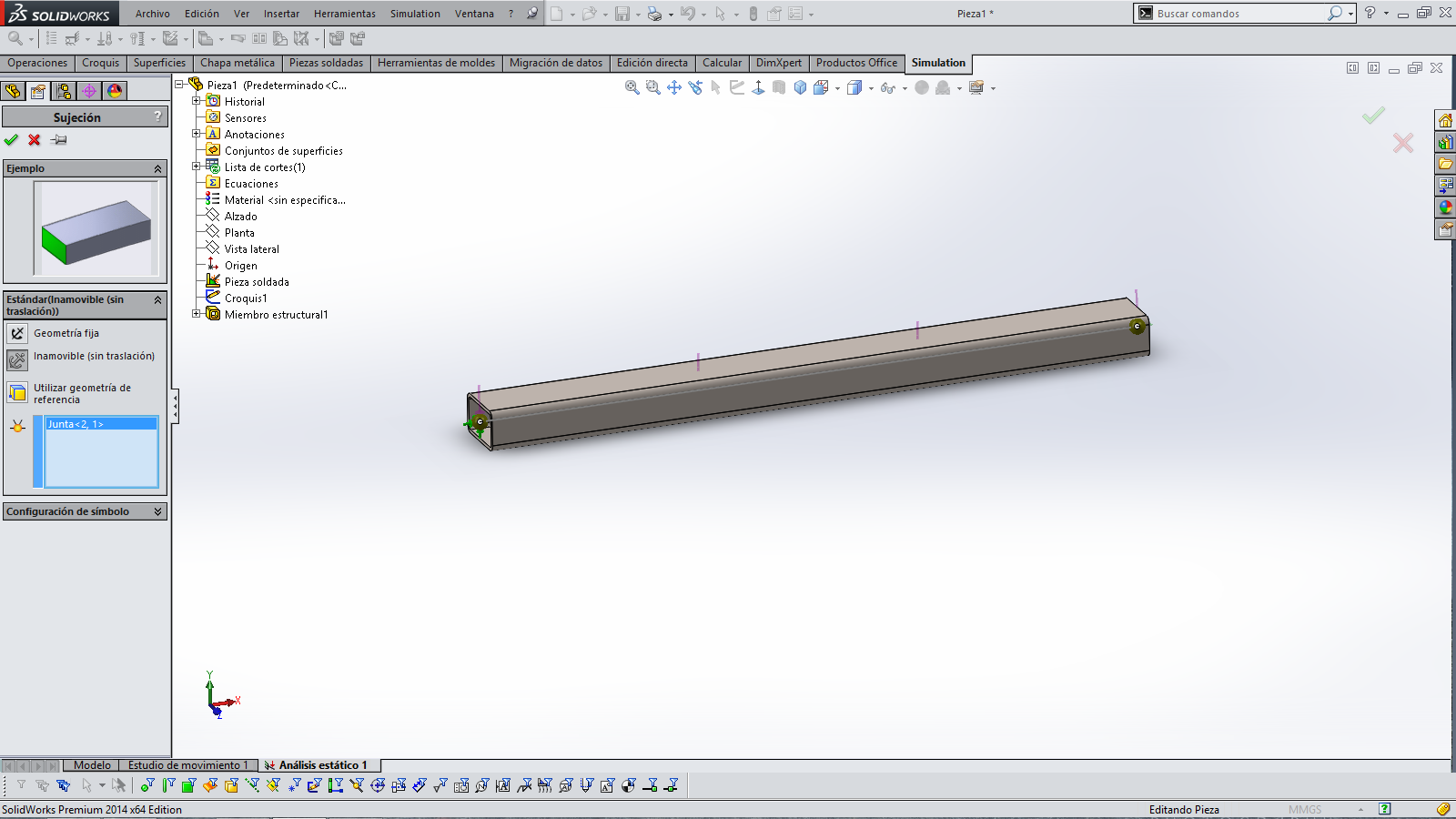Open SolidWorks Resources in task pane
The width and height of the screenshot is (1456, 819).
coord(1445,120)
